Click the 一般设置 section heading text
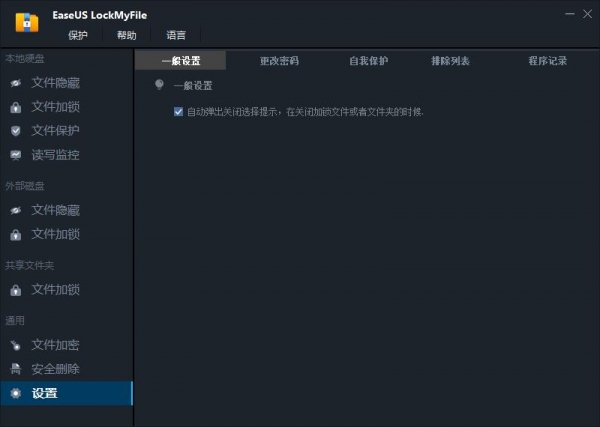 coord(193,86)
